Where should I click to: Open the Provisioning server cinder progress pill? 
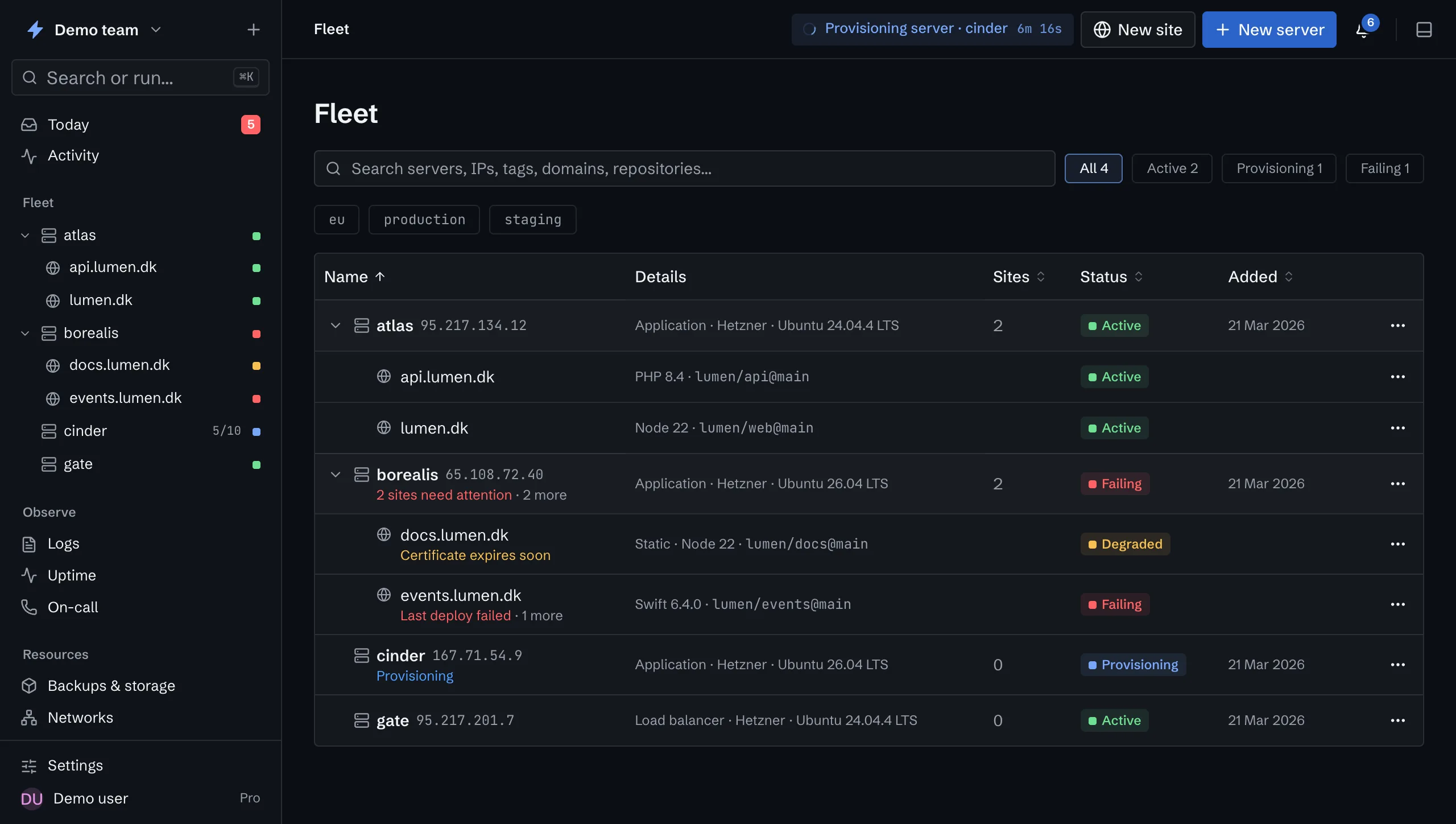pyautogui.click(x=933, y=29)
